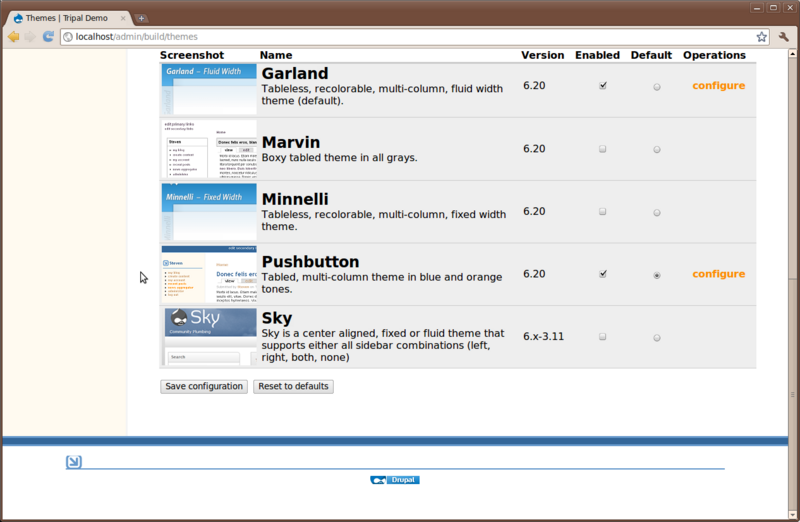This screenshot has height=522, width=800.
Task: Click 'Boxy tabled theme in all grays.' description
Action: 339,158
